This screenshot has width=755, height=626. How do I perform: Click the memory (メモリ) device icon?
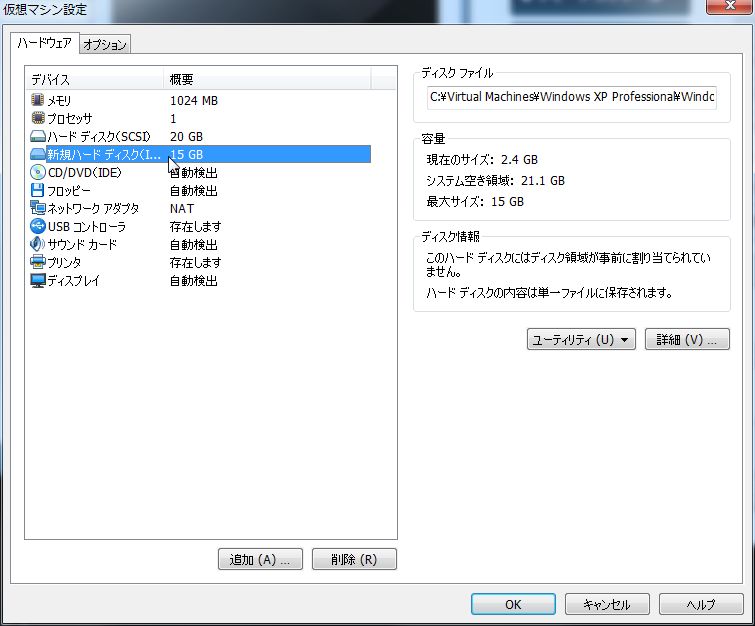(x=38, y=100)
